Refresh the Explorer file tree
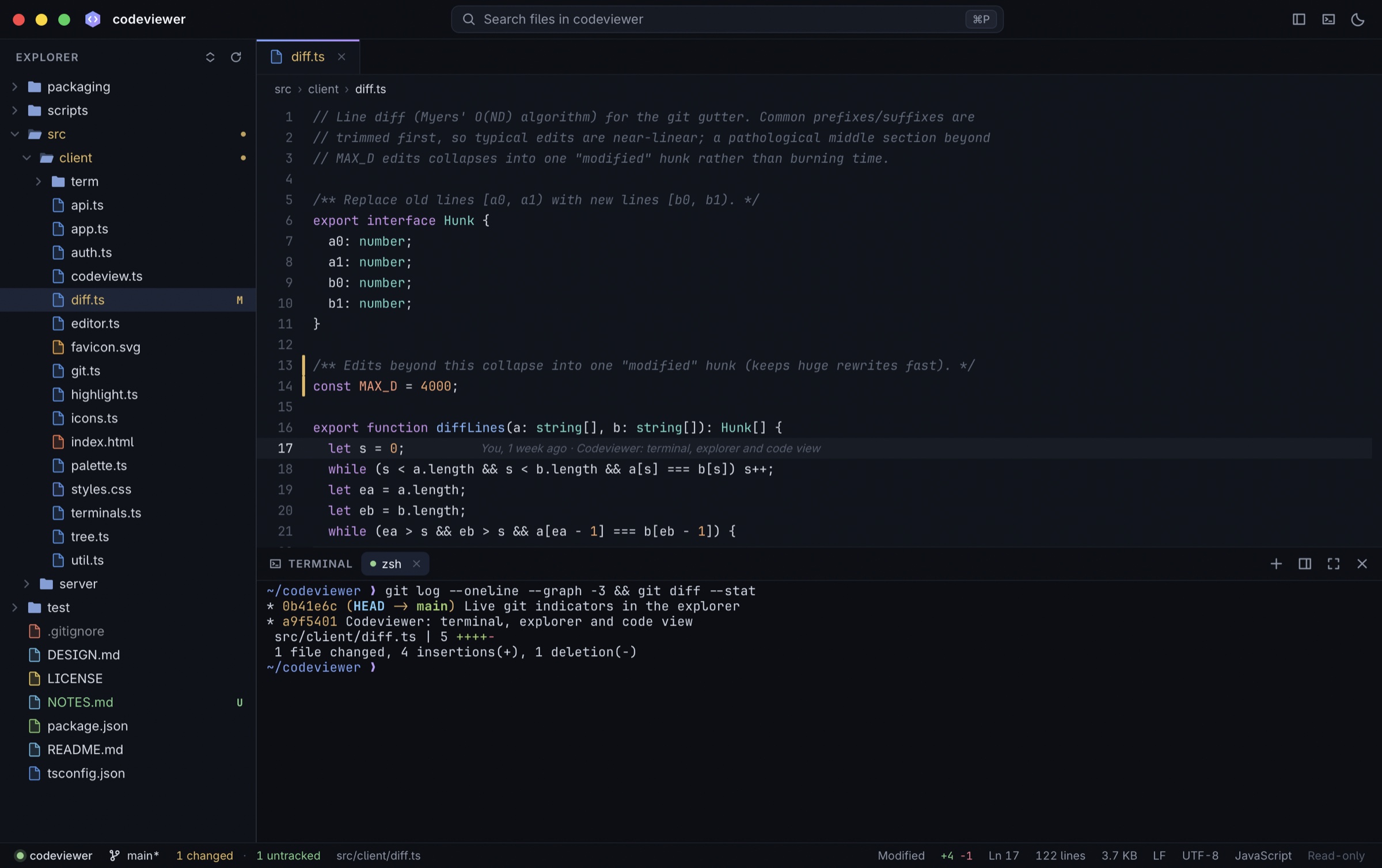The image size is (1382, 868). coord(236,57)
